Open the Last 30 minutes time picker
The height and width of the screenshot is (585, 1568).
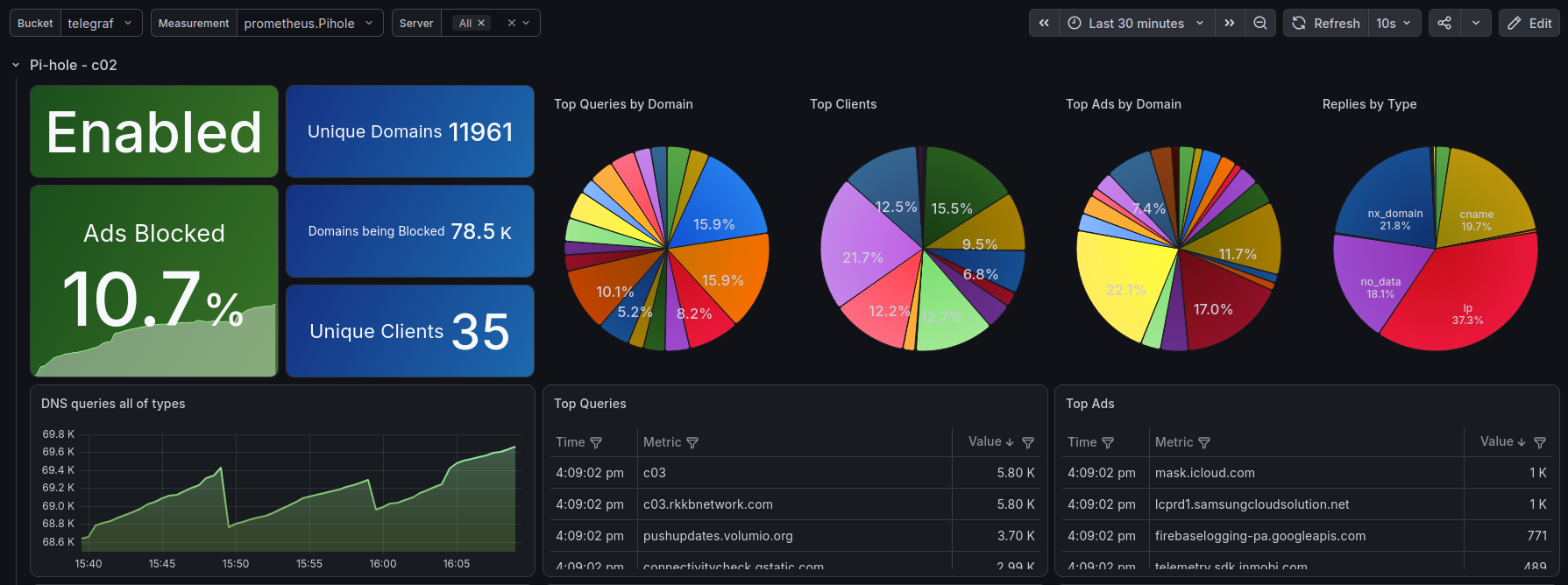(x=1137, y=24)
